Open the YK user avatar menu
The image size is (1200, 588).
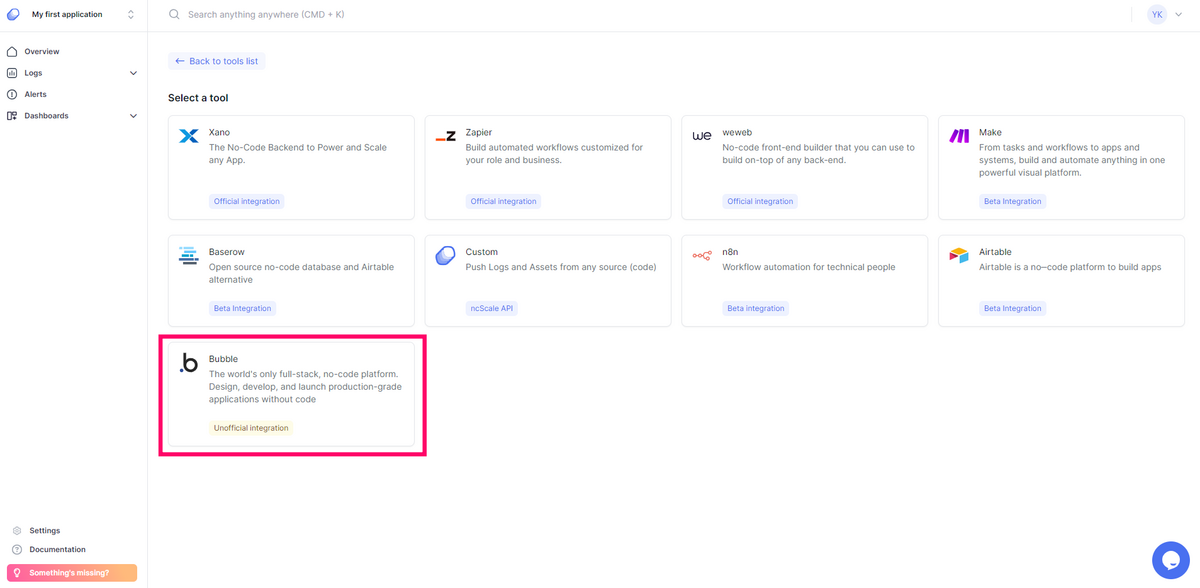1157,15
